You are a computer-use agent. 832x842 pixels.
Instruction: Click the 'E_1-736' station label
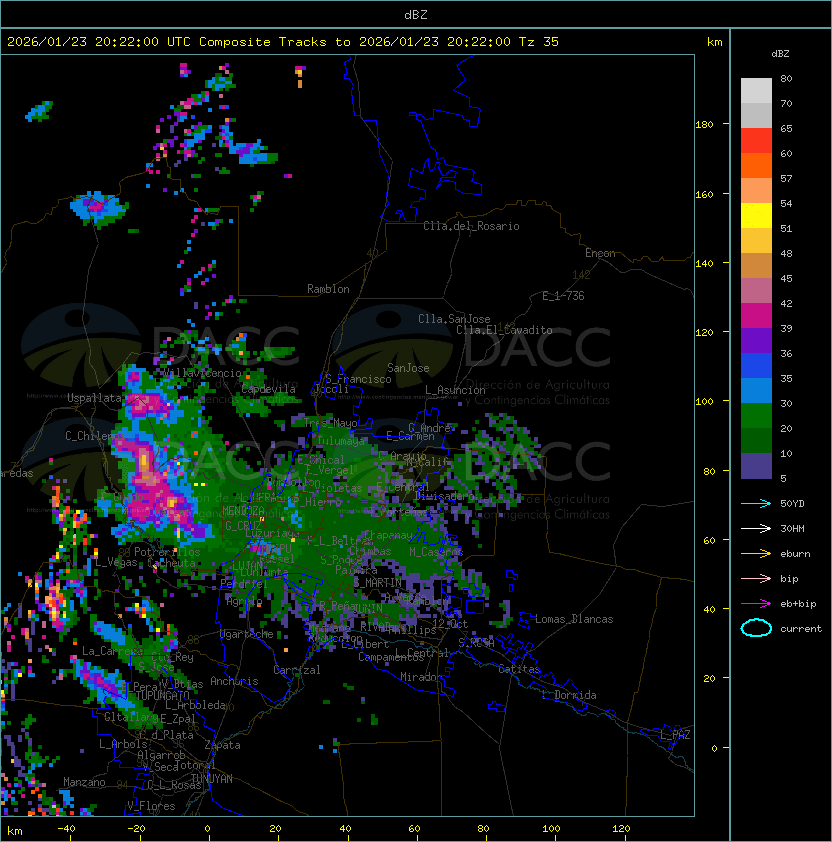pos(563,296)
